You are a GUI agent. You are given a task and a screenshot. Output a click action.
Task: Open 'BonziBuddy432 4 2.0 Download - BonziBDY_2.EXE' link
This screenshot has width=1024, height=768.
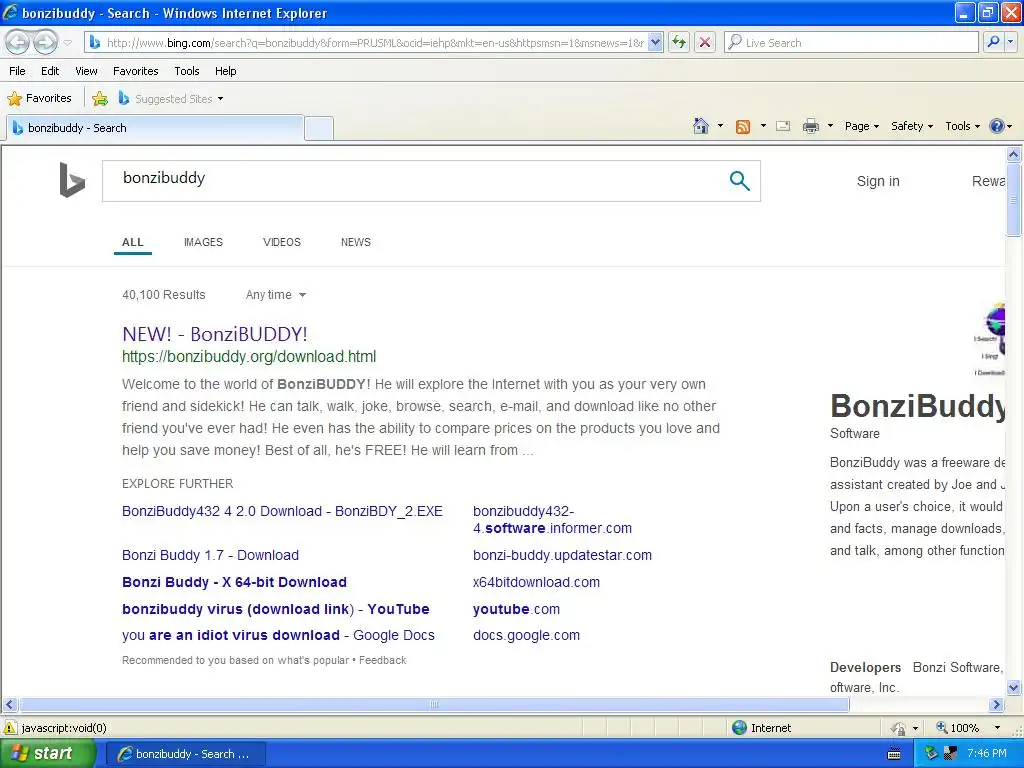coord(282,511)
